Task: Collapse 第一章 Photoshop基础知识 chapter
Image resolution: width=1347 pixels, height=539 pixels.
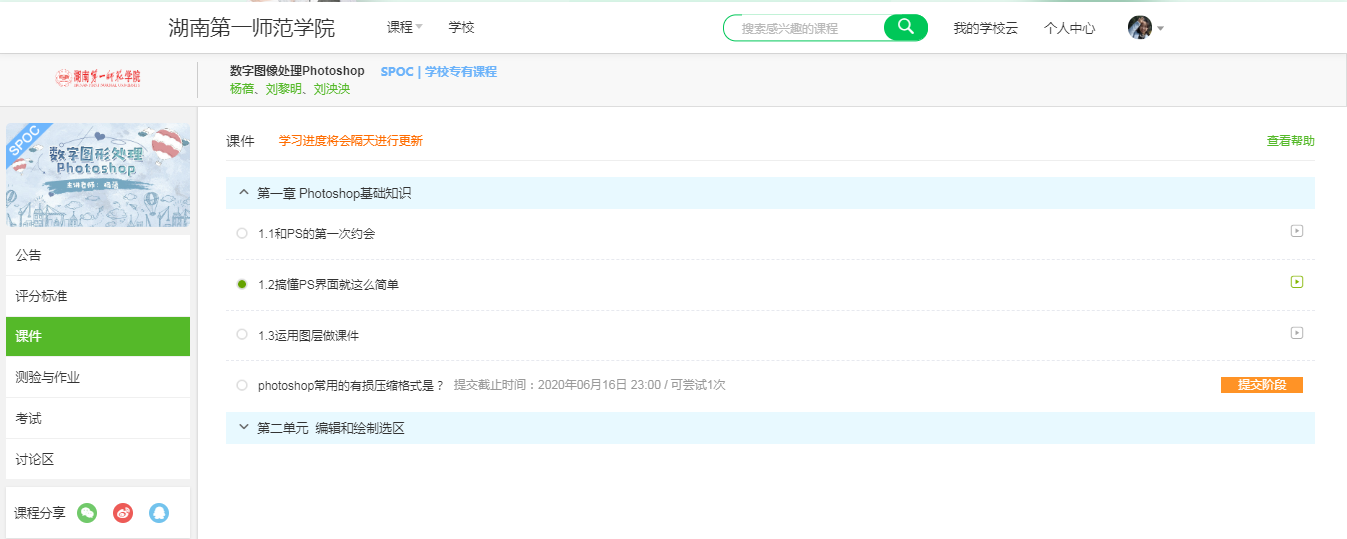Action: click(244, 193)
